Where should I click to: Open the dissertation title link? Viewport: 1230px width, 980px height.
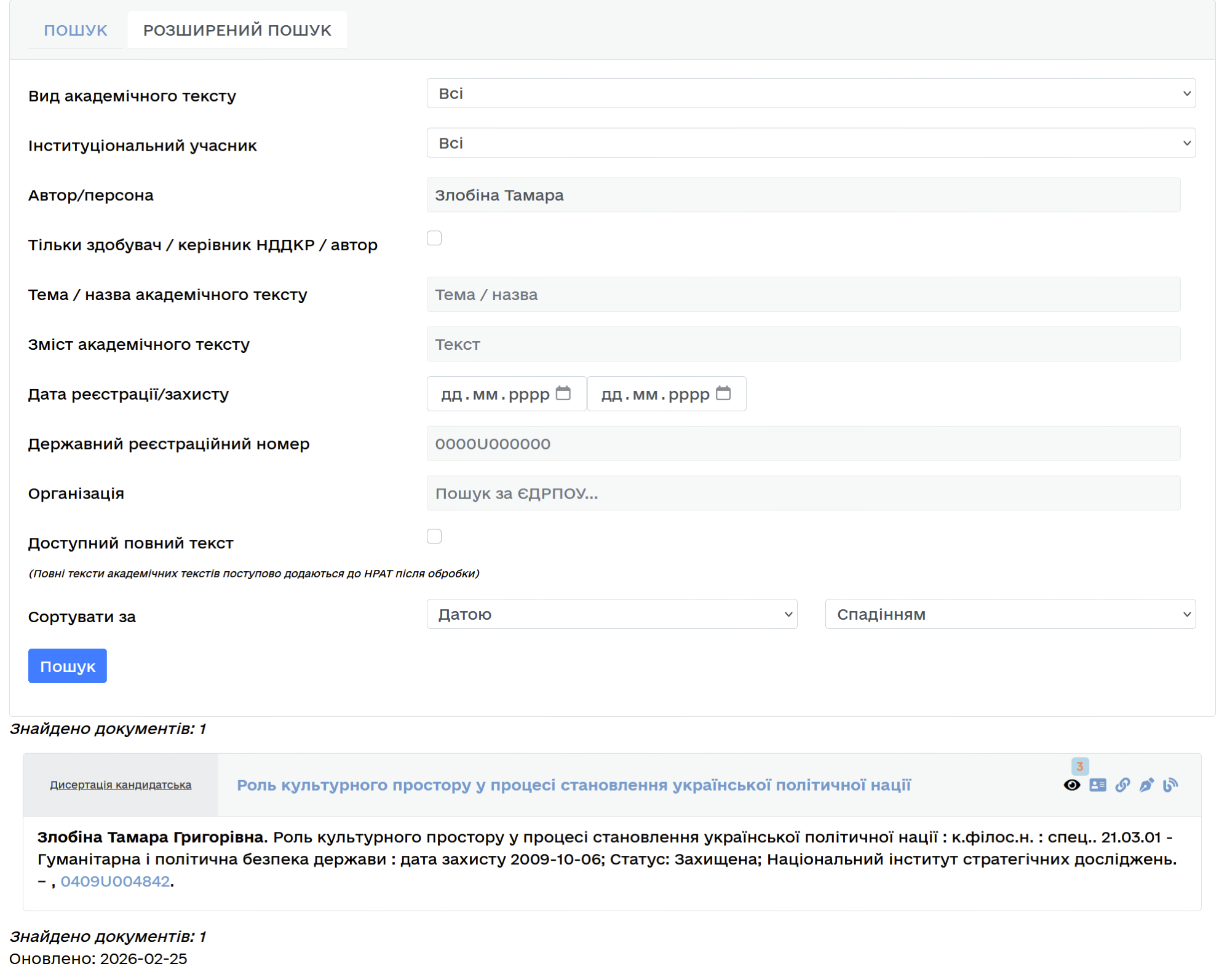click(573, 785)
